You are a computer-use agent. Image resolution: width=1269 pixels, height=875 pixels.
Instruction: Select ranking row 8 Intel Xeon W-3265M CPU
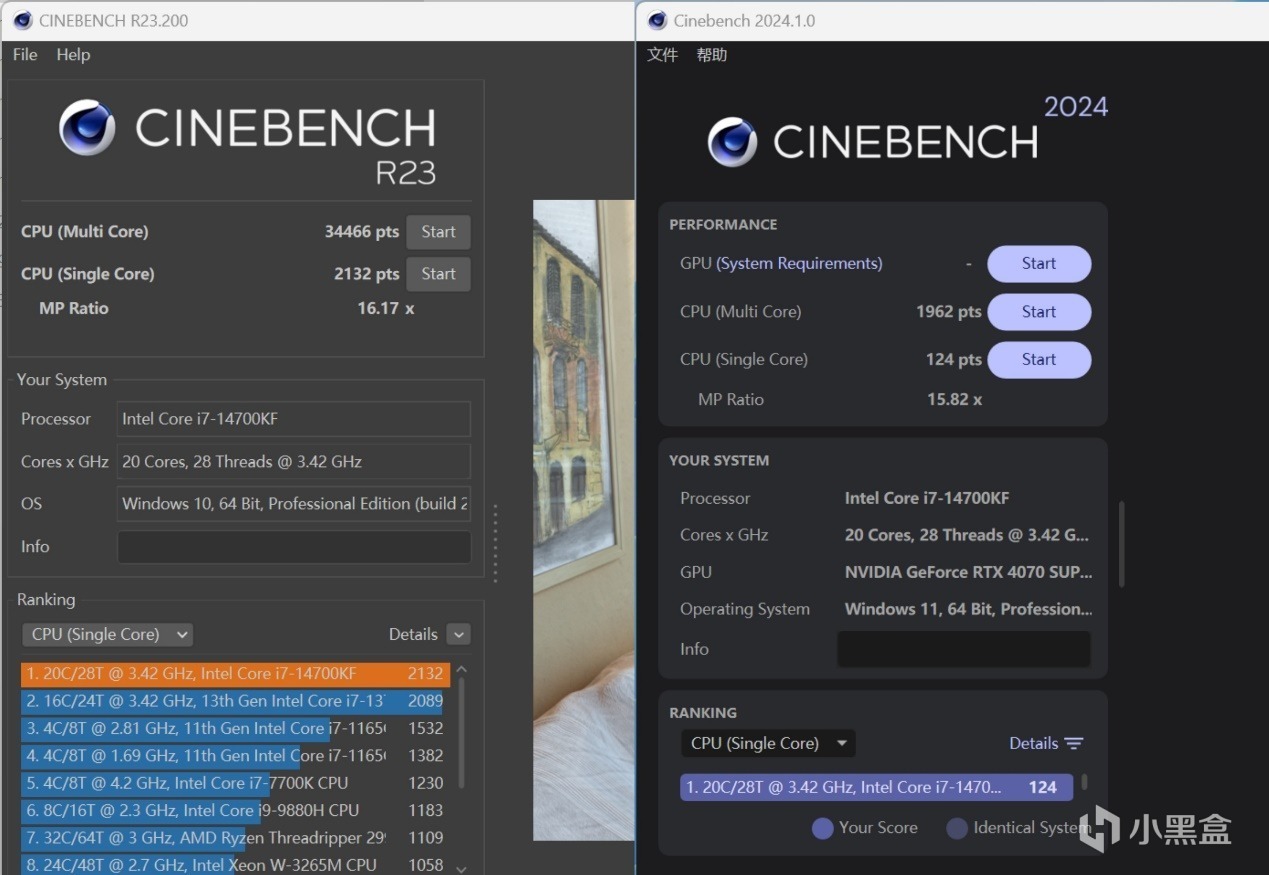[x=235, y=865]
